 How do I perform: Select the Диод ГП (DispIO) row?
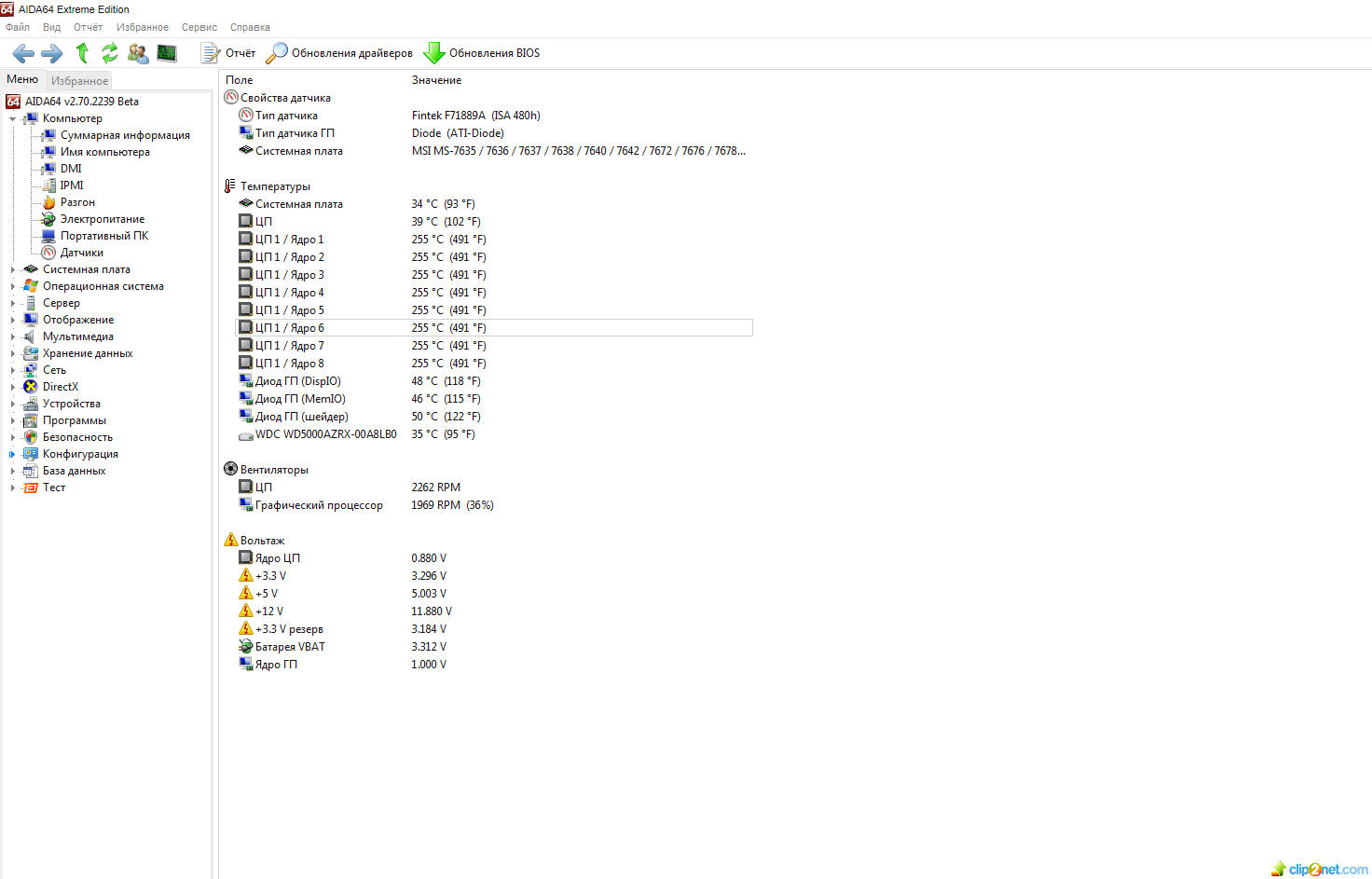(494, 381)
